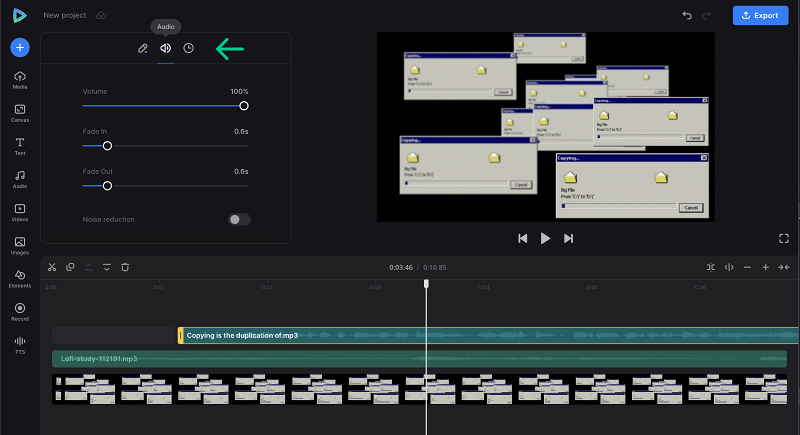The height and width of the screenshot is (435, 800).
Task: Click the trash delete icon
Action: click(125, 267)
